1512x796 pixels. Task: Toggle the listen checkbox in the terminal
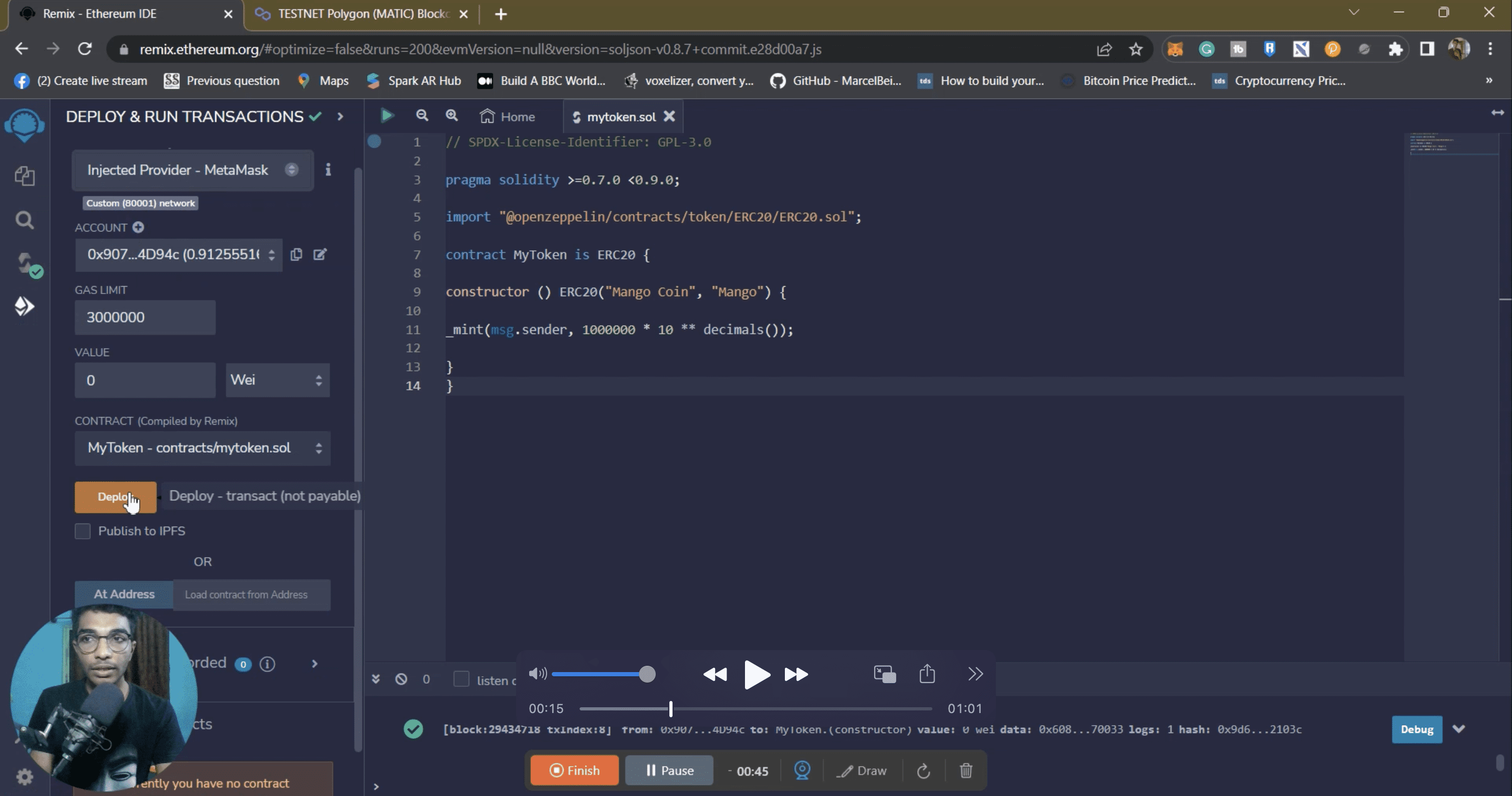[x=462, y=679]
